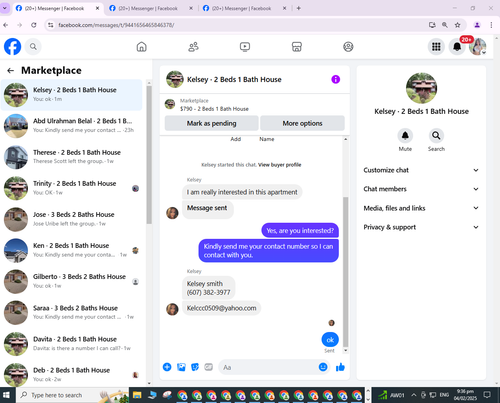Choose a GIF icon in composer
This screenshot has height=403, width=500.
(208, 367)
